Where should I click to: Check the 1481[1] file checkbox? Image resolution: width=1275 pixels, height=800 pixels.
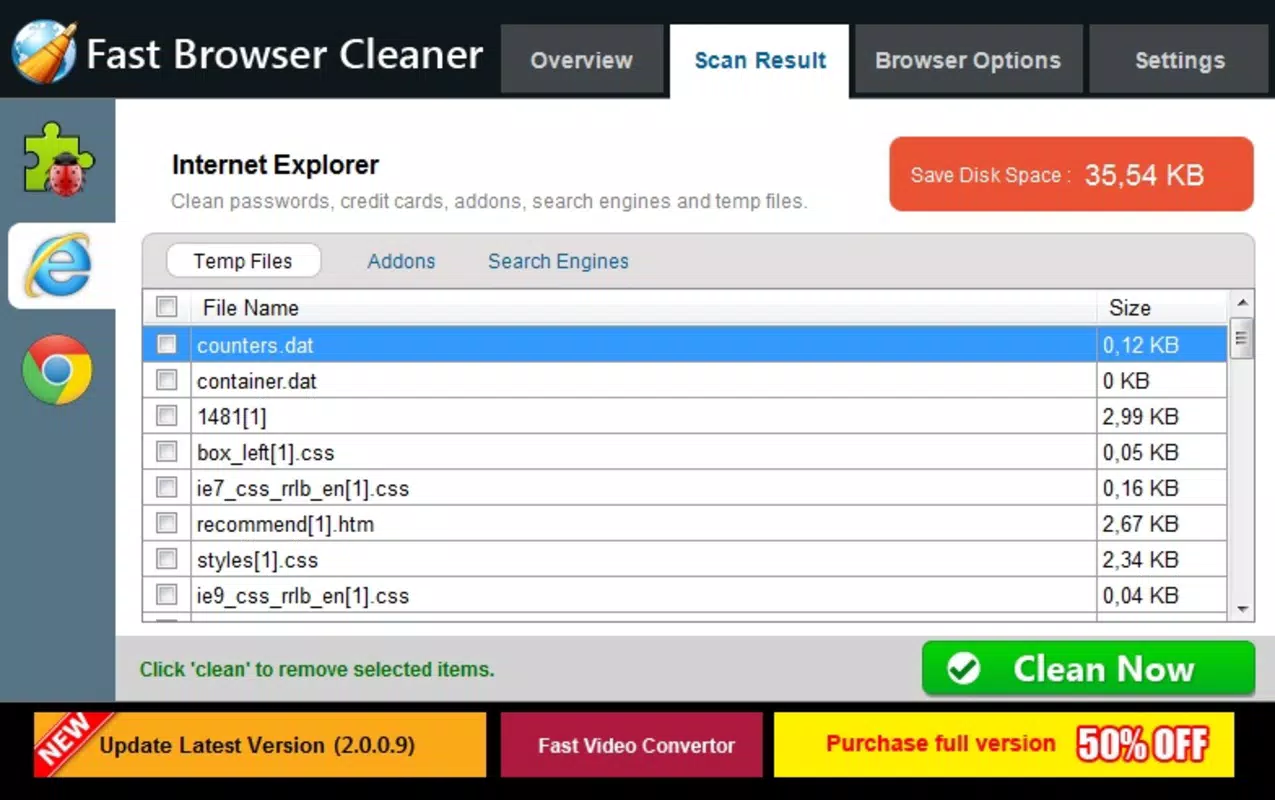pos(167,416)
